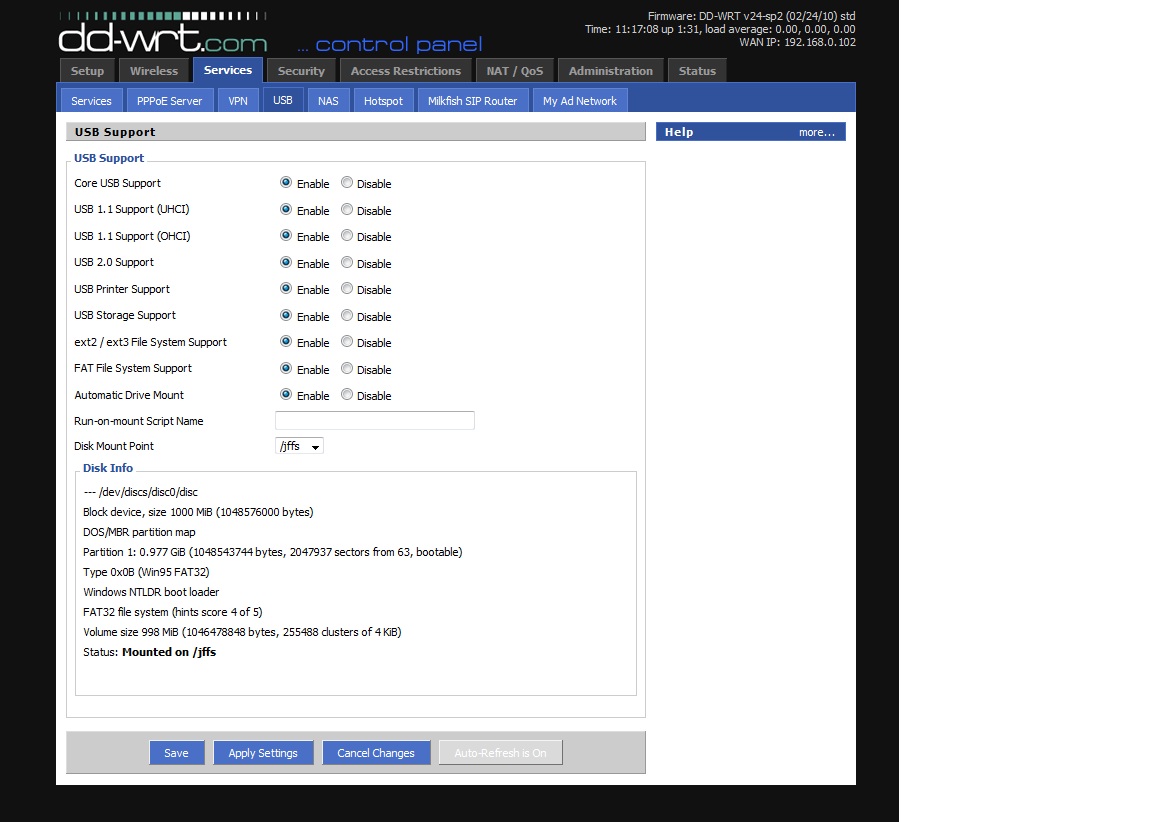This screenshot has height=822, width=1152.
Task: Click the Save button
Action: point(176,753)
